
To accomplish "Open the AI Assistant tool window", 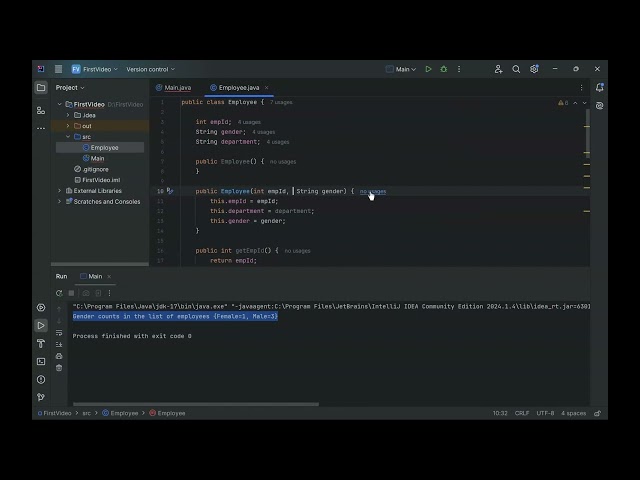I will [599, 106].
